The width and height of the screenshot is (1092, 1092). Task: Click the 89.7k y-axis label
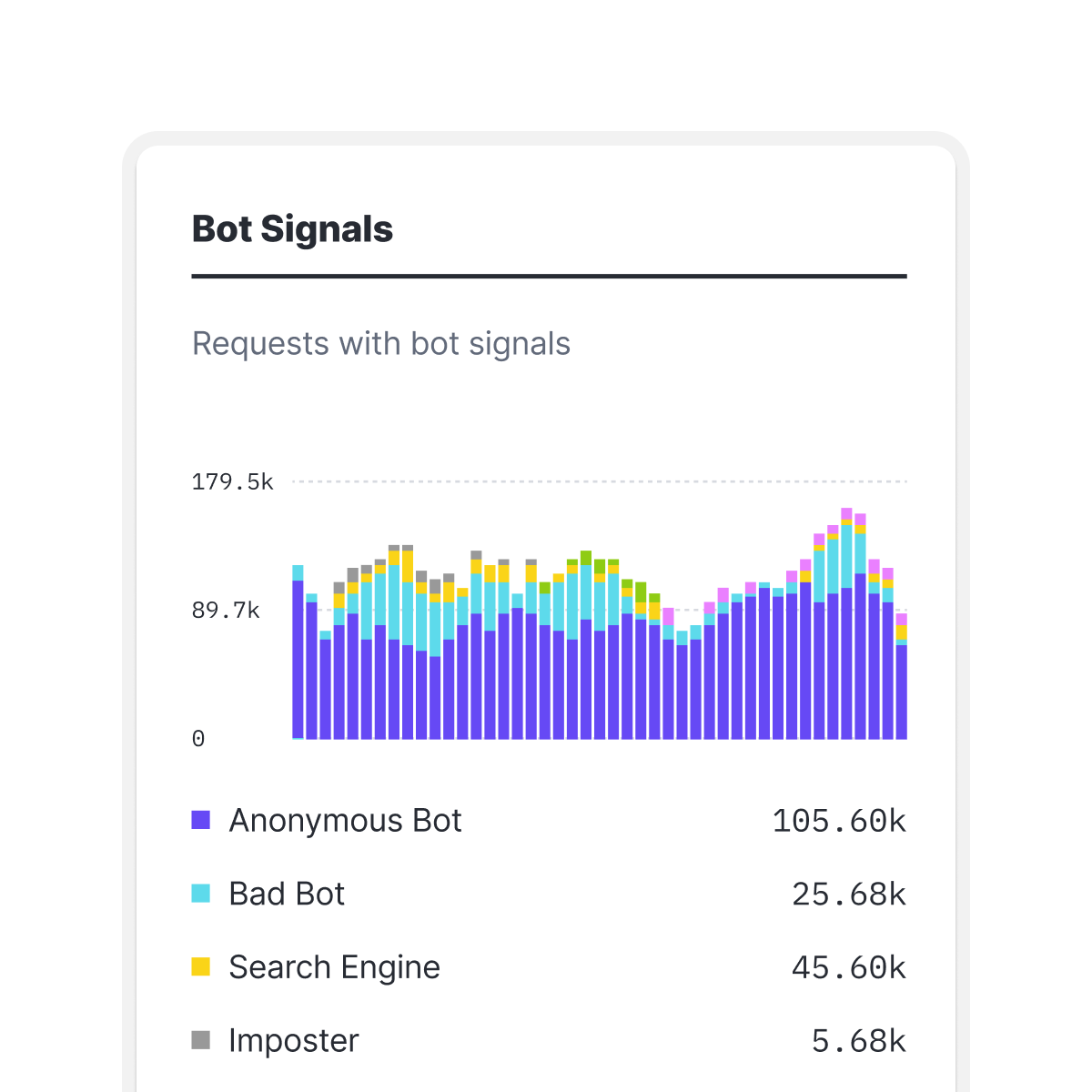click(226, 611)
